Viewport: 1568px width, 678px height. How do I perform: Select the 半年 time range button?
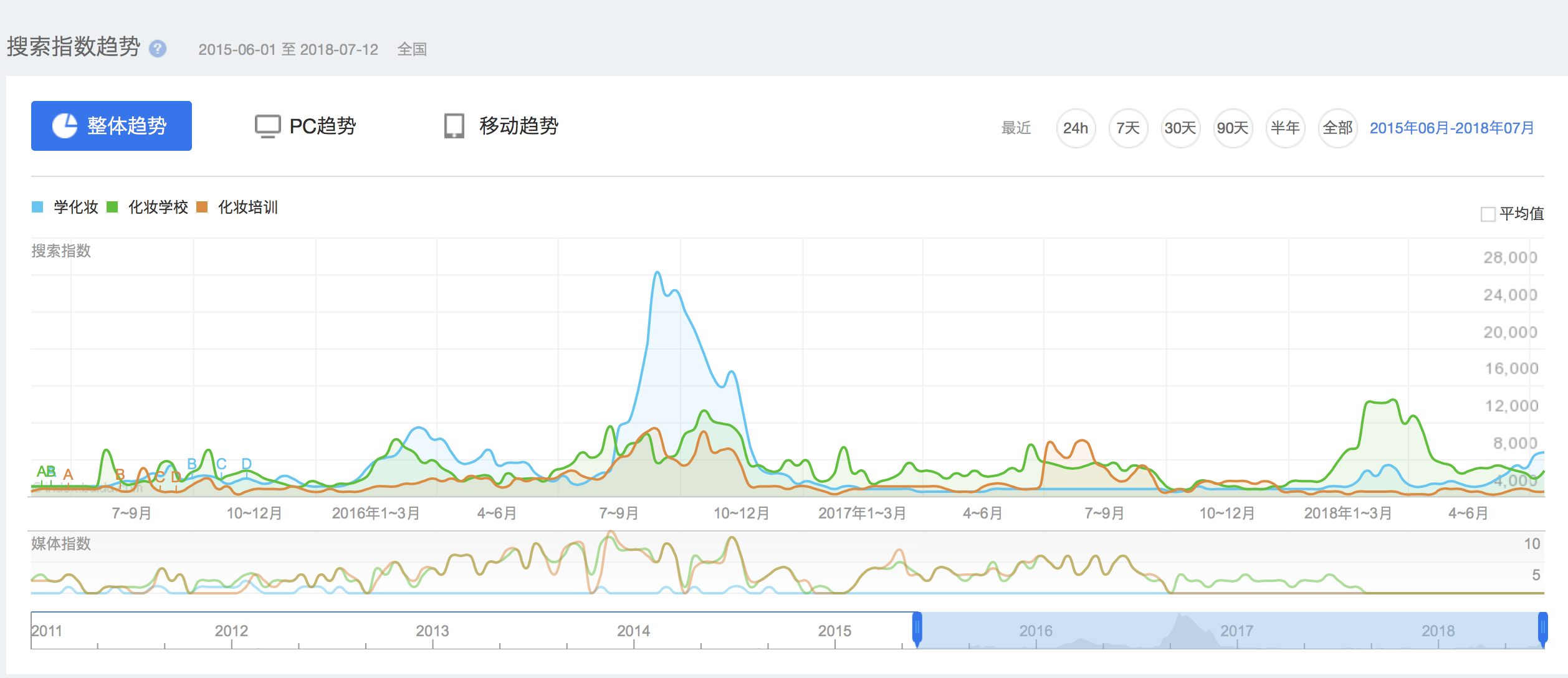point(1284,128)
